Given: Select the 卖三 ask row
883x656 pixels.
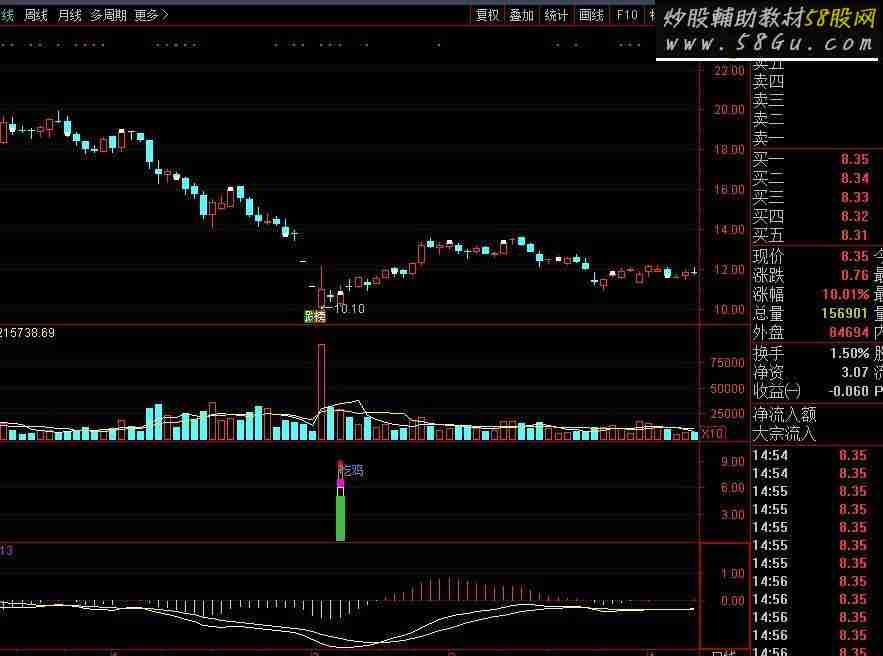Looking at the screenshot, I should pos(768,100).
